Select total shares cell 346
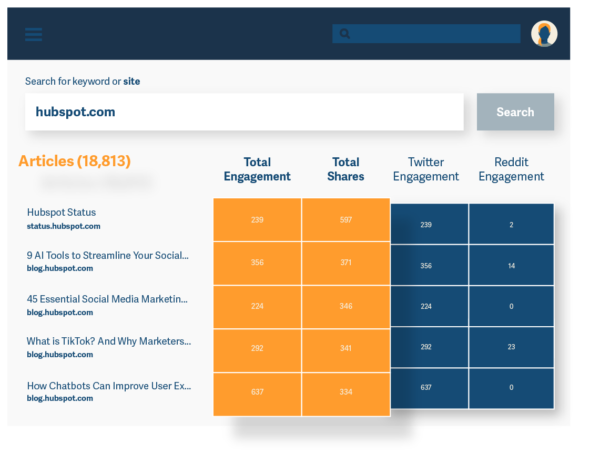 [x=346, y=306]
